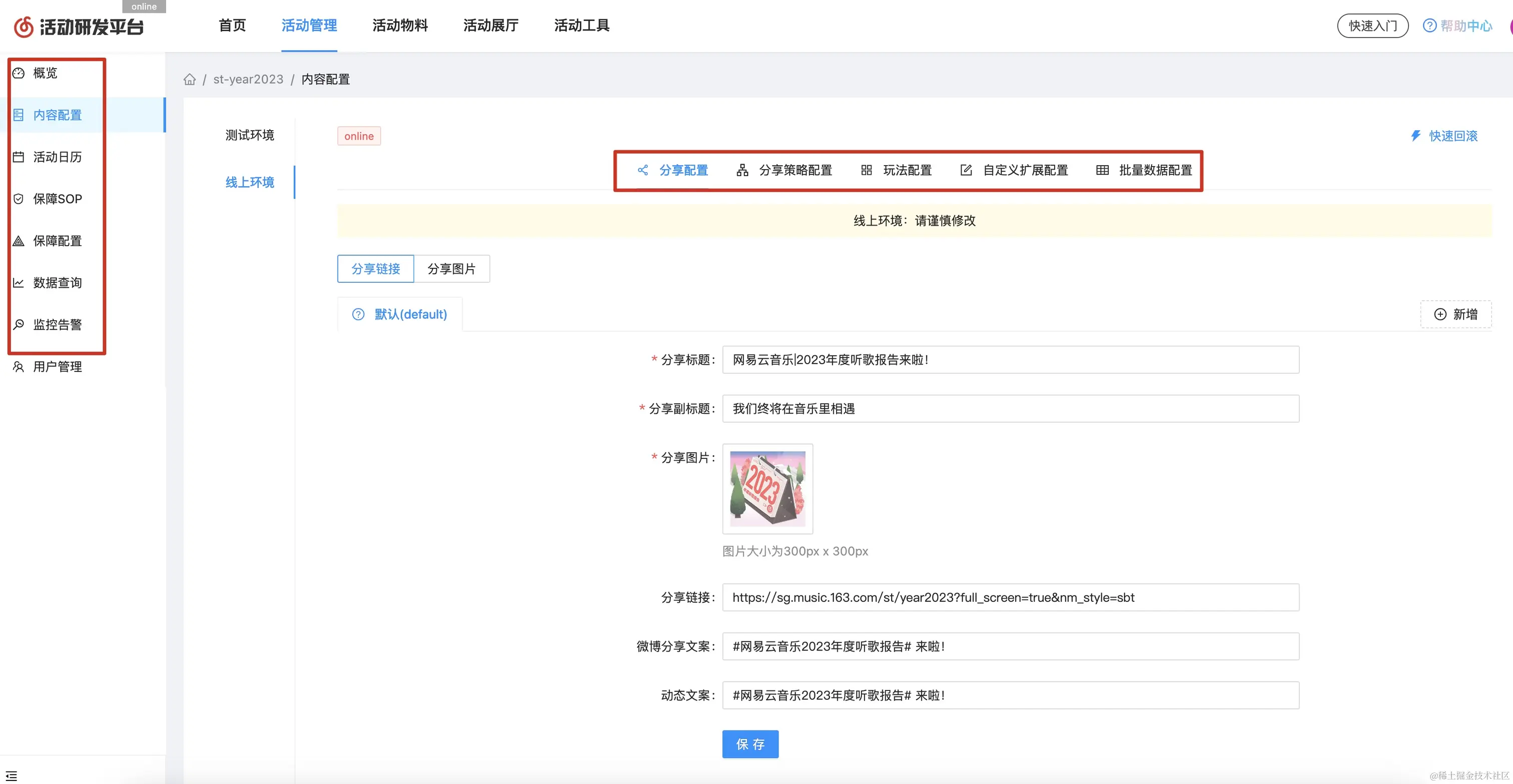Select 分享策略配置 tab
This screenshot has height=784, width=1513.
784,170
